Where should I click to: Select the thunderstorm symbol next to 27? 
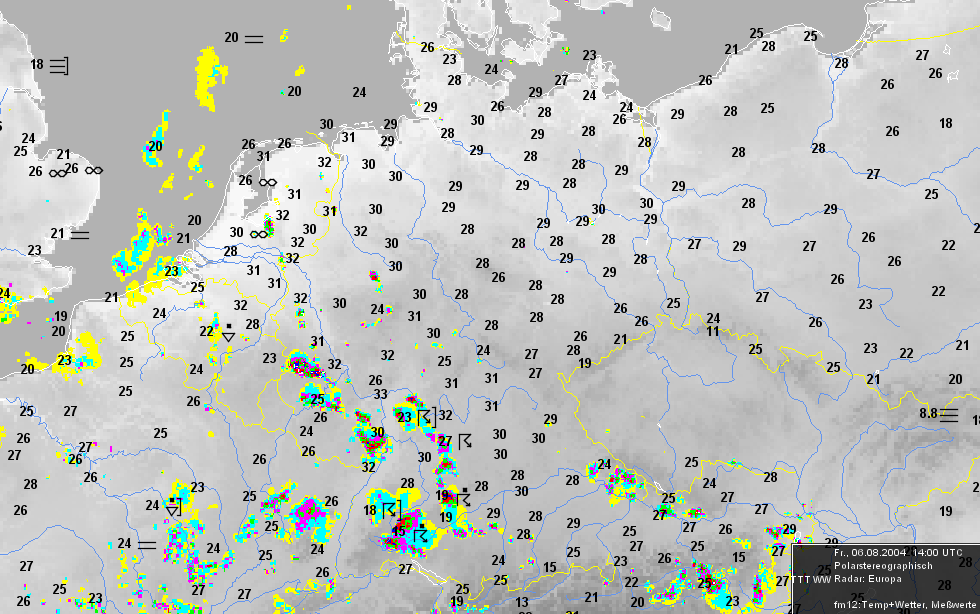465,441
